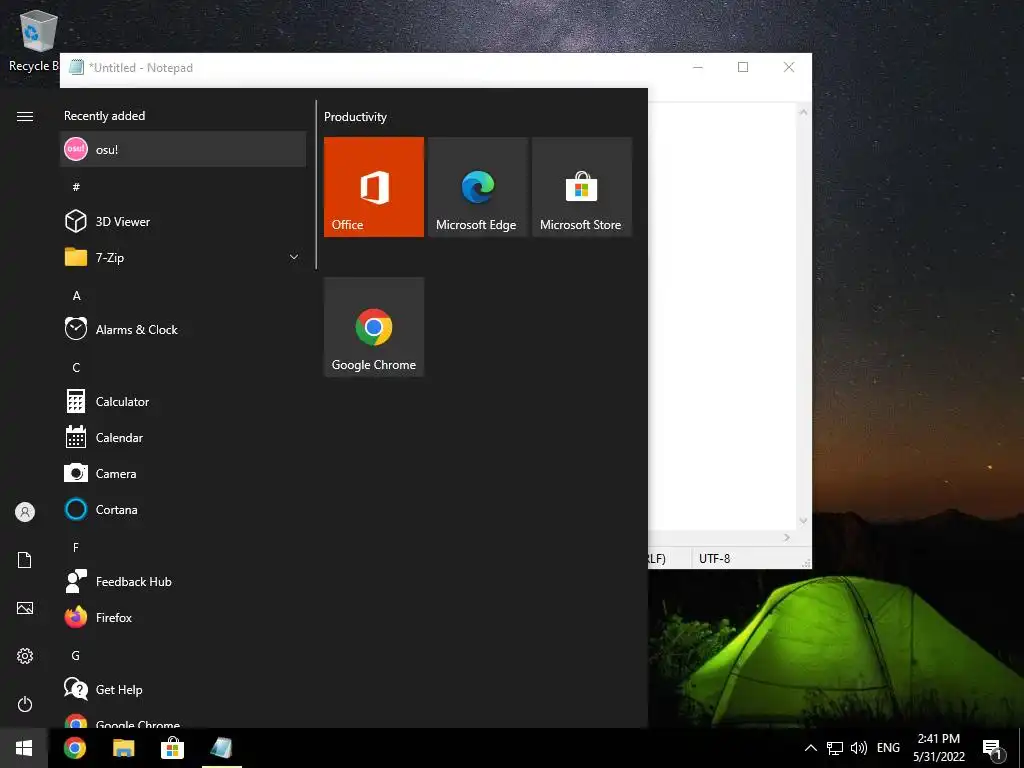Viewport: 1024px width, 768px height.
Task: Click Notepad vertical scrollbar down arrow
Action: [803, 521]
